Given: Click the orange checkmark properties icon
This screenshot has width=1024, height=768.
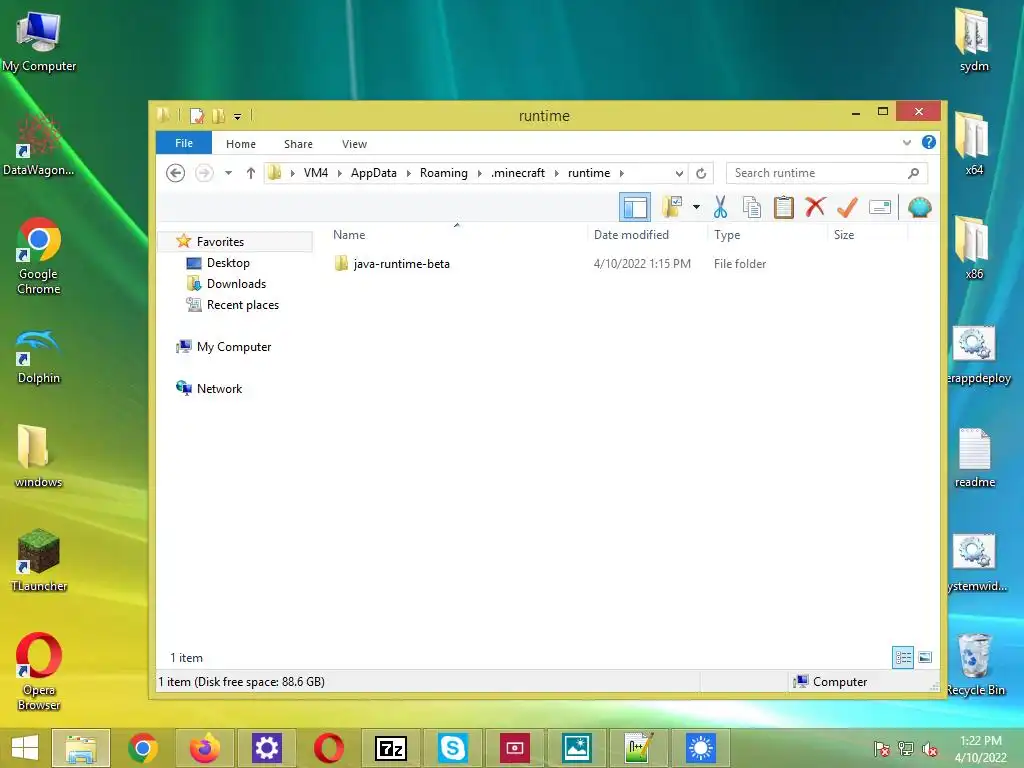Looking at the screenshot, I should pos(847,208).
